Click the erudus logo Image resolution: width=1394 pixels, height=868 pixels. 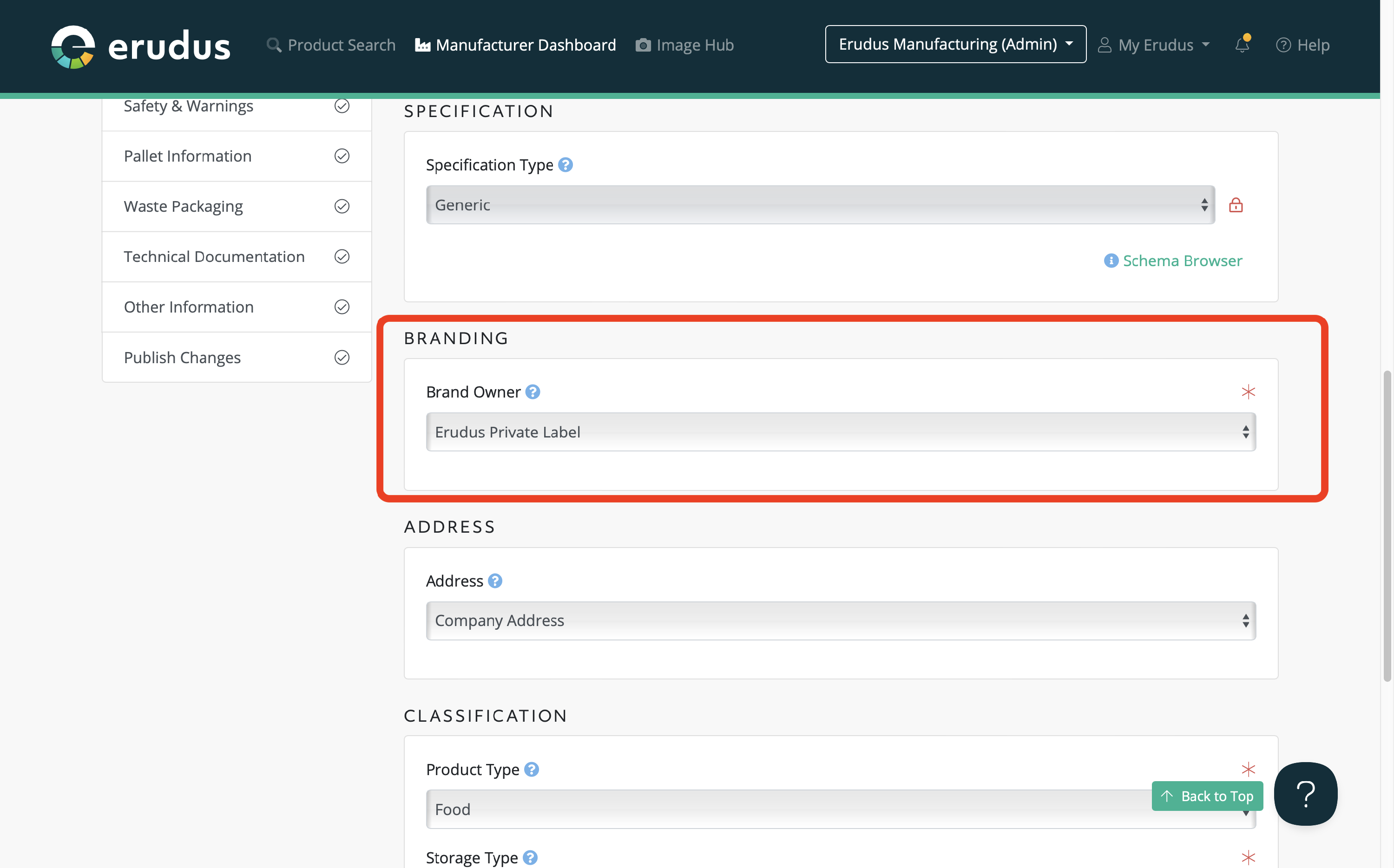[x=141, y=46]
